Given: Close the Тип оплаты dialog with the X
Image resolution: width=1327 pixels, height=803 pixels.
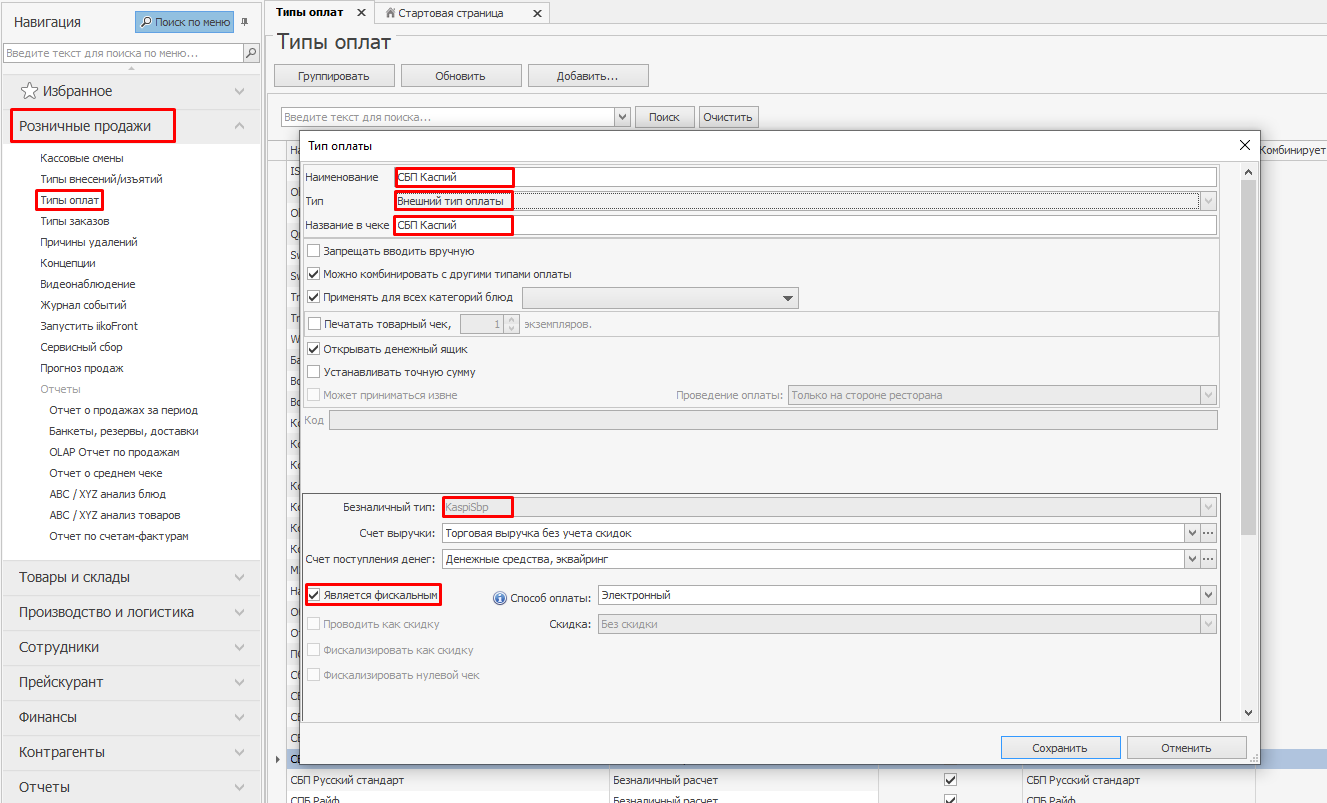Looking at the screenshot, I should [x=1245, y=145].
